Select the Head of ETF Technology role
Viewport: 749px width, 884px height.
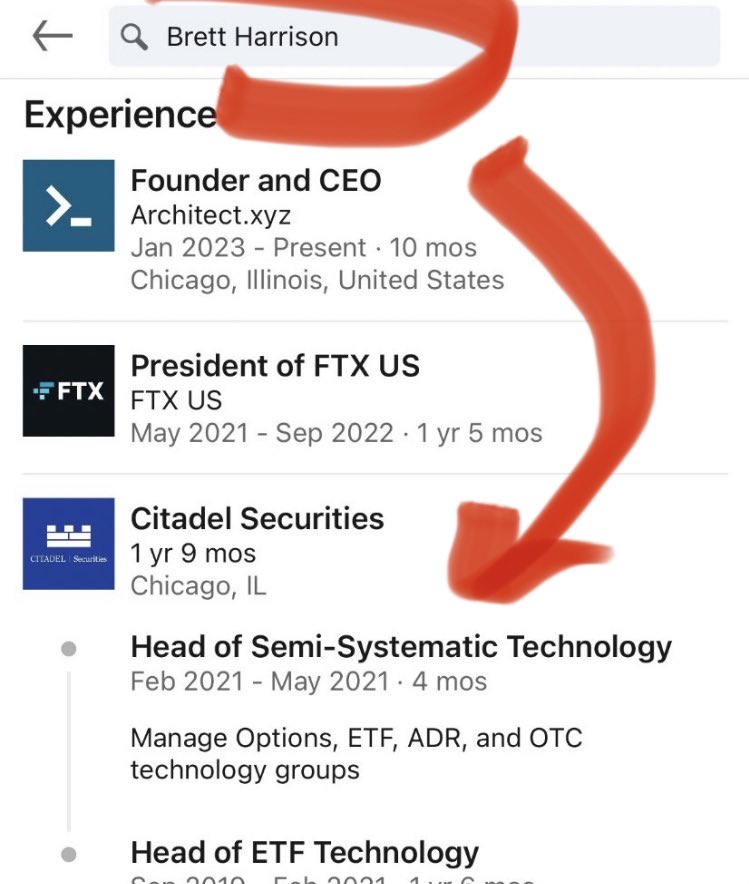[305, 852]
